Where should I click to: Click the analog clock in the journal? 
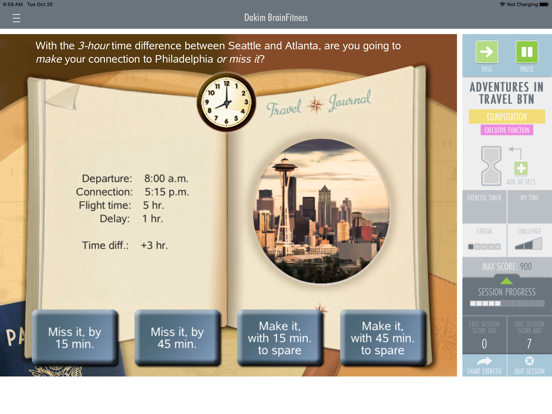click(226, 102)
